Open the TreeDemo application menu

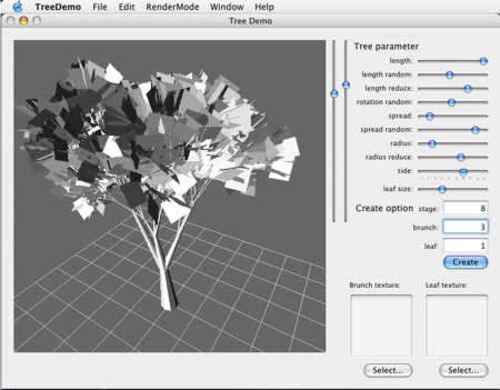click(x=58, y=7)
